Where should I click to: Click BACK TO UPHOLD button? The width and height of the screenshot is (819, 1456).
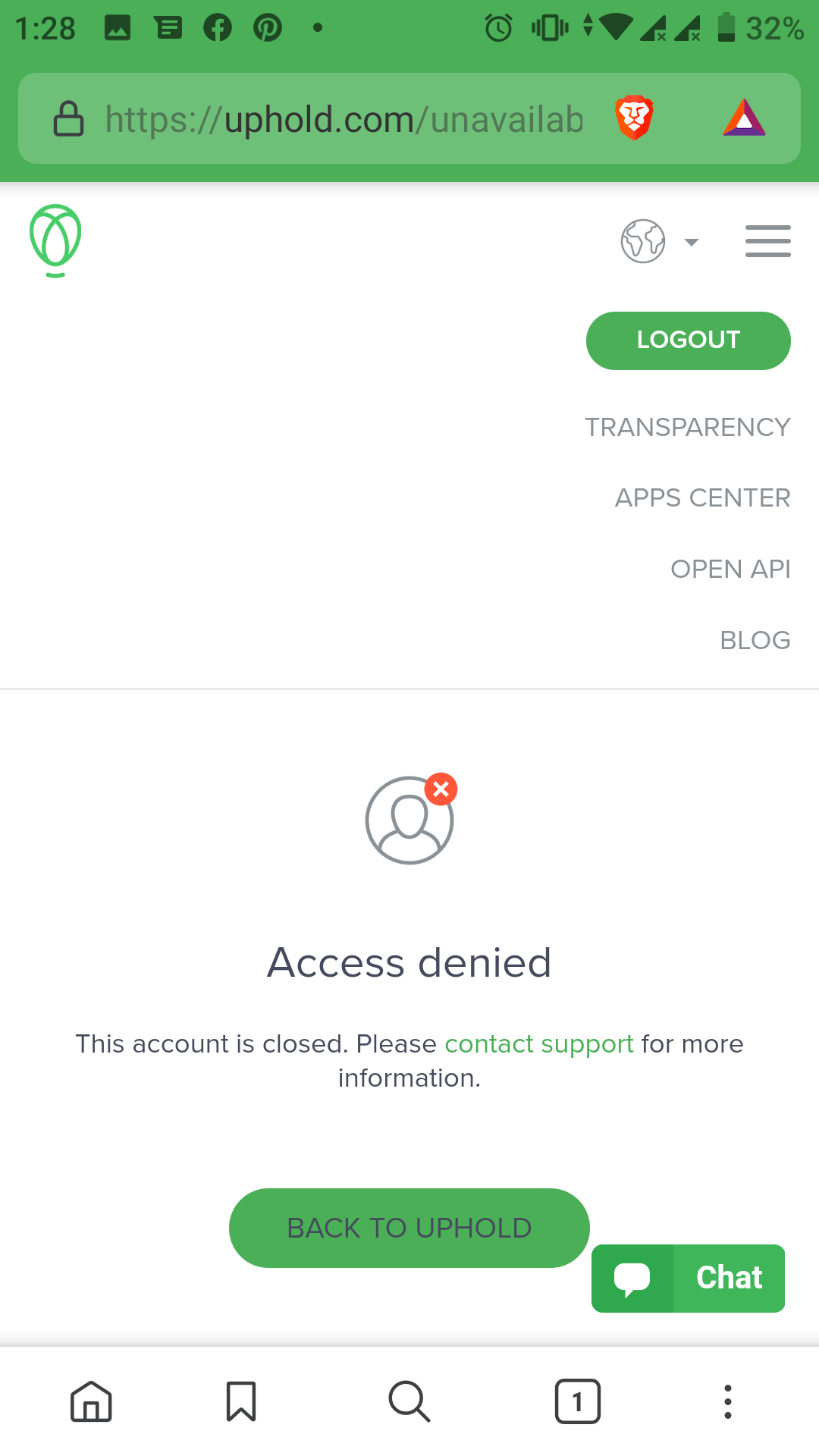(409, 1228)
